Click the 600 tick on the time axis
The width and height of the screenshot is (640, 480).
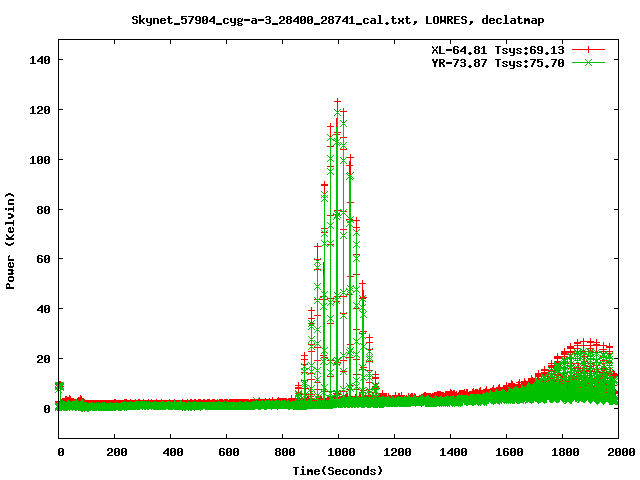click(x=227, y=452)
